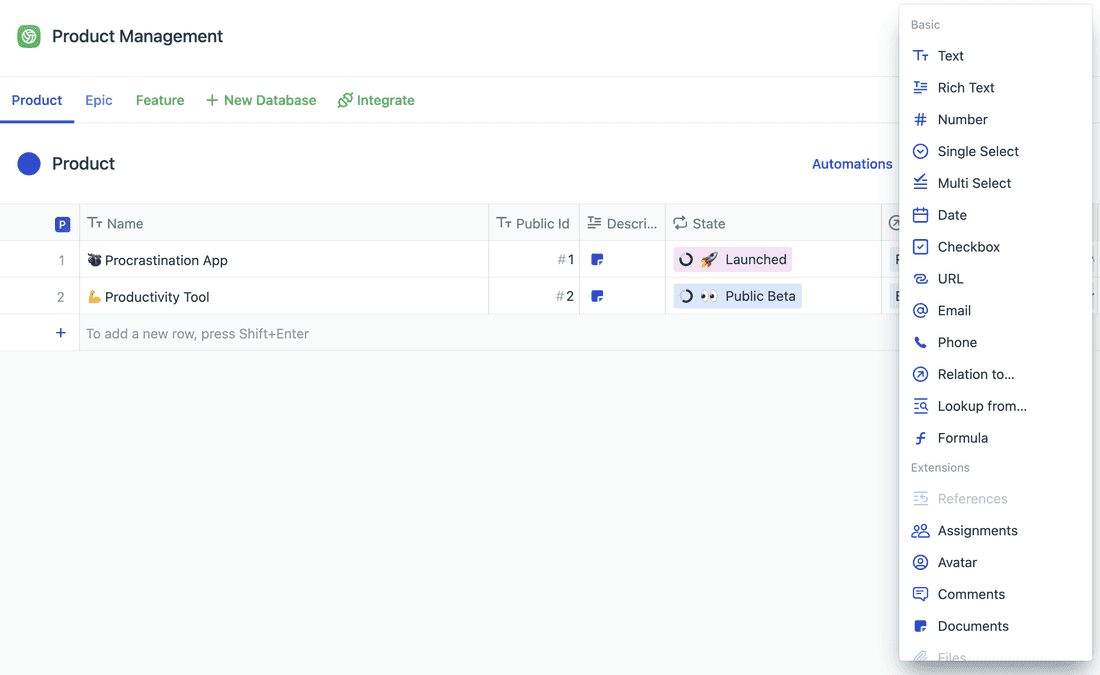This screenshot has width=1100, height=675.
Task: Click the add new row input field
Action: [400, 333]
